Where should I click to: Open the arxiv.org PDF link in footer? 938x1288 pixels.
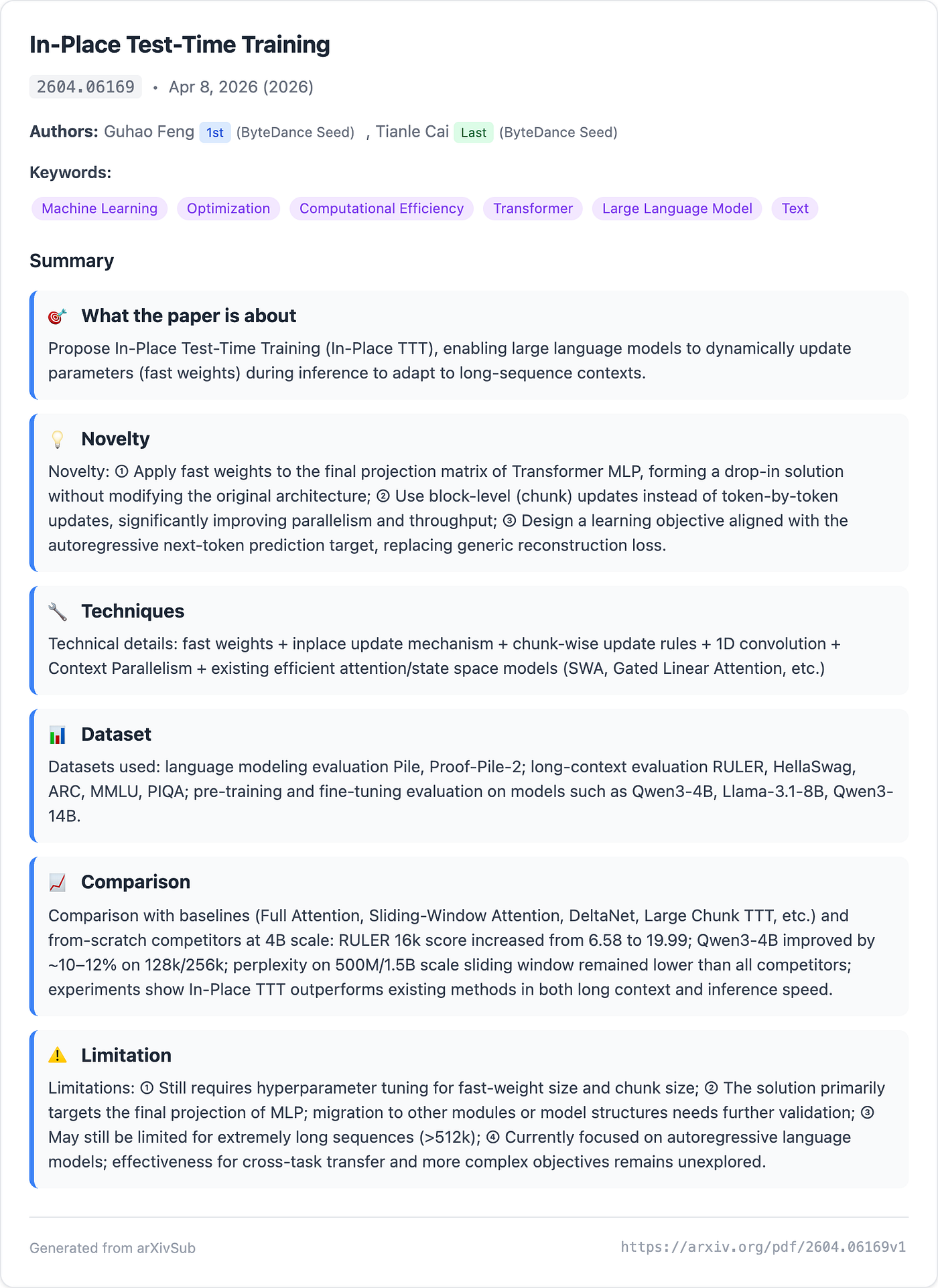click(763, 1246)
